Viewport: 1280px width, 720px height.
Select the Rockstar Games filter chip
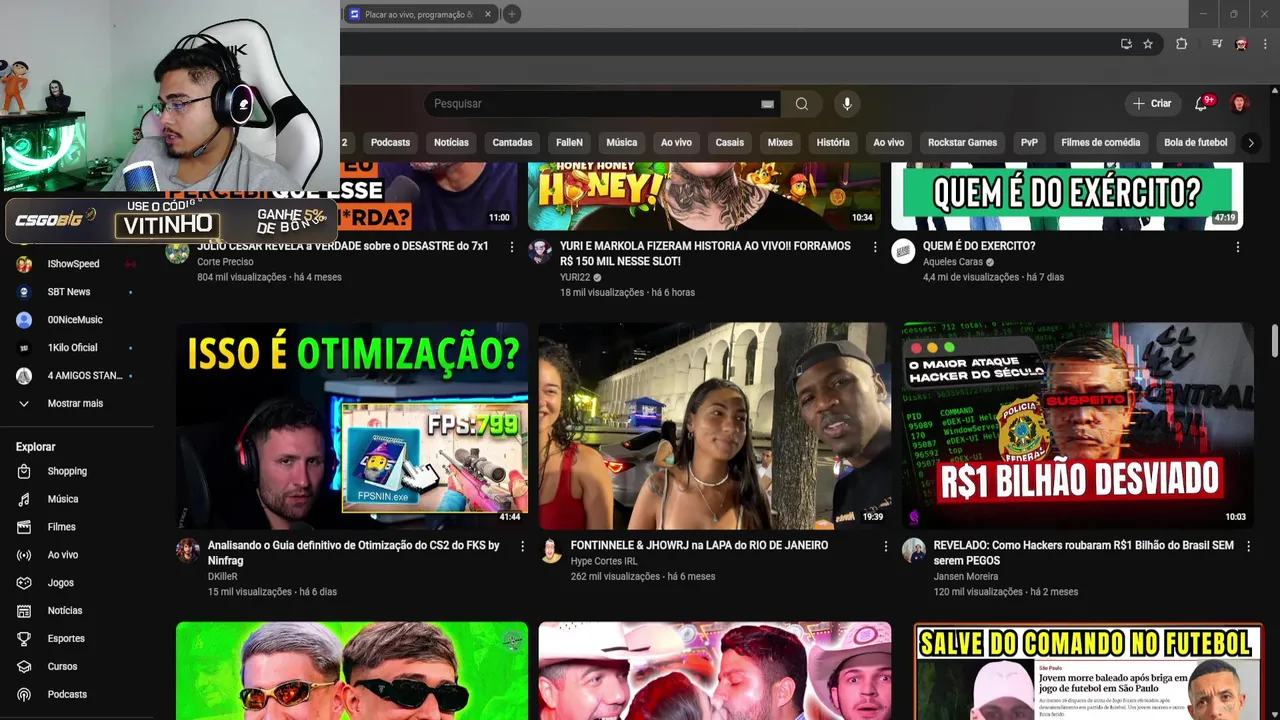[962, 143]
